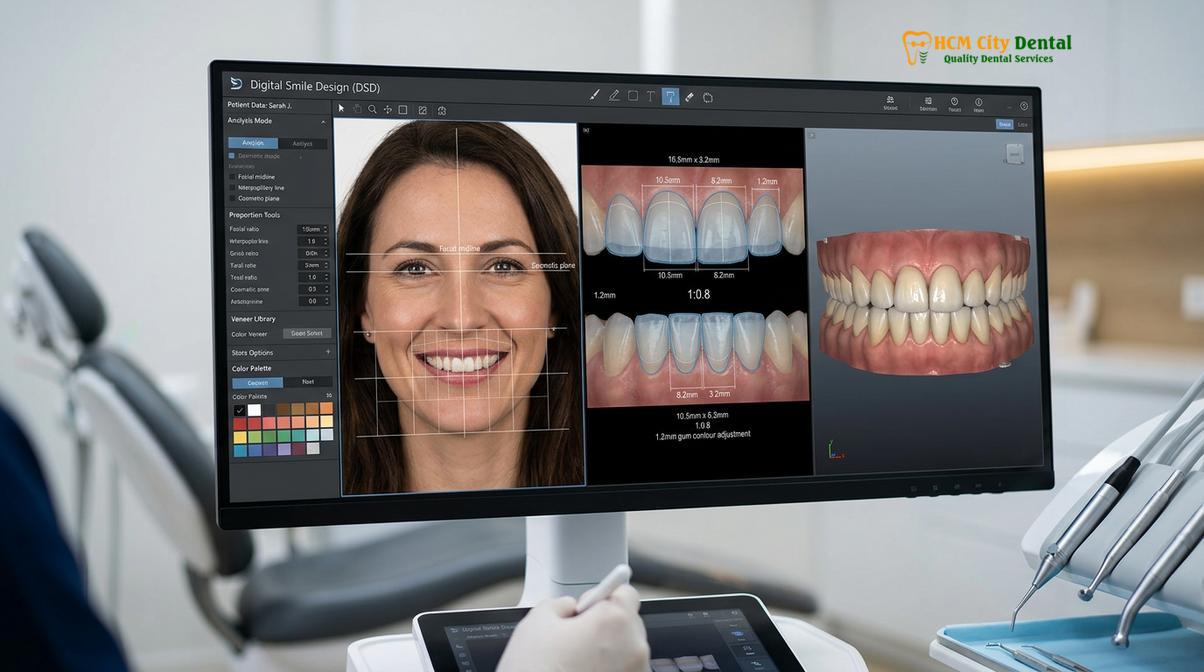Open the calendar icon in top bar
The width and height of the screenshot is (1204, 672).
click(928, 103)
